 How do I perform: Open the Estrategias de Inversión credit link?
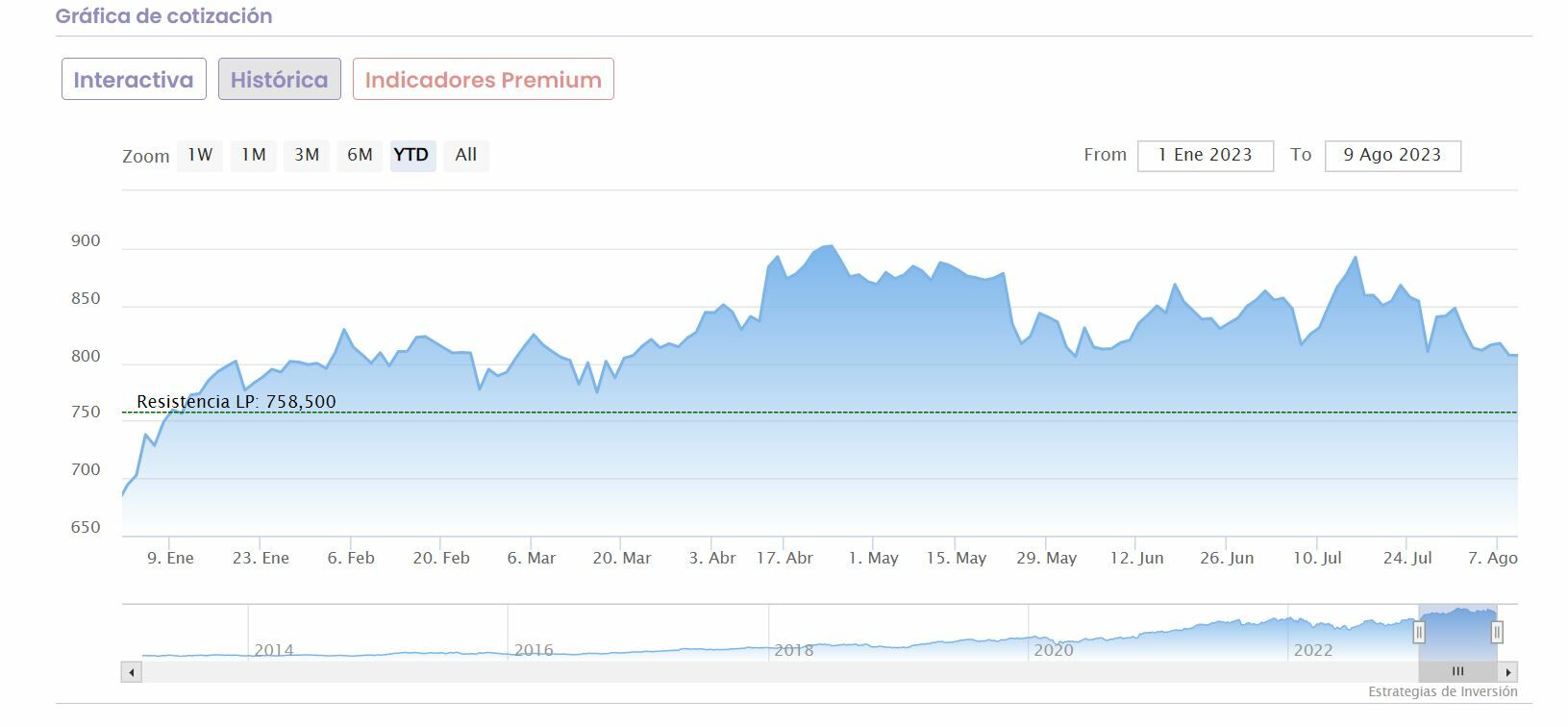1442,692
